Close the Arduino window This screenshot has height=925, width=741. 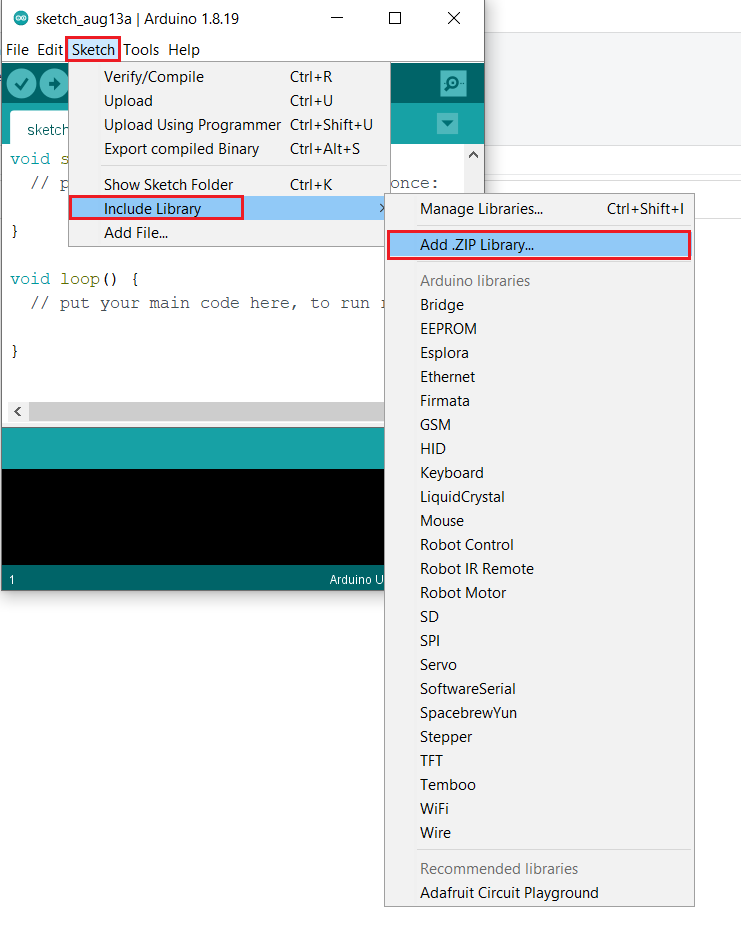coord(454,18)
